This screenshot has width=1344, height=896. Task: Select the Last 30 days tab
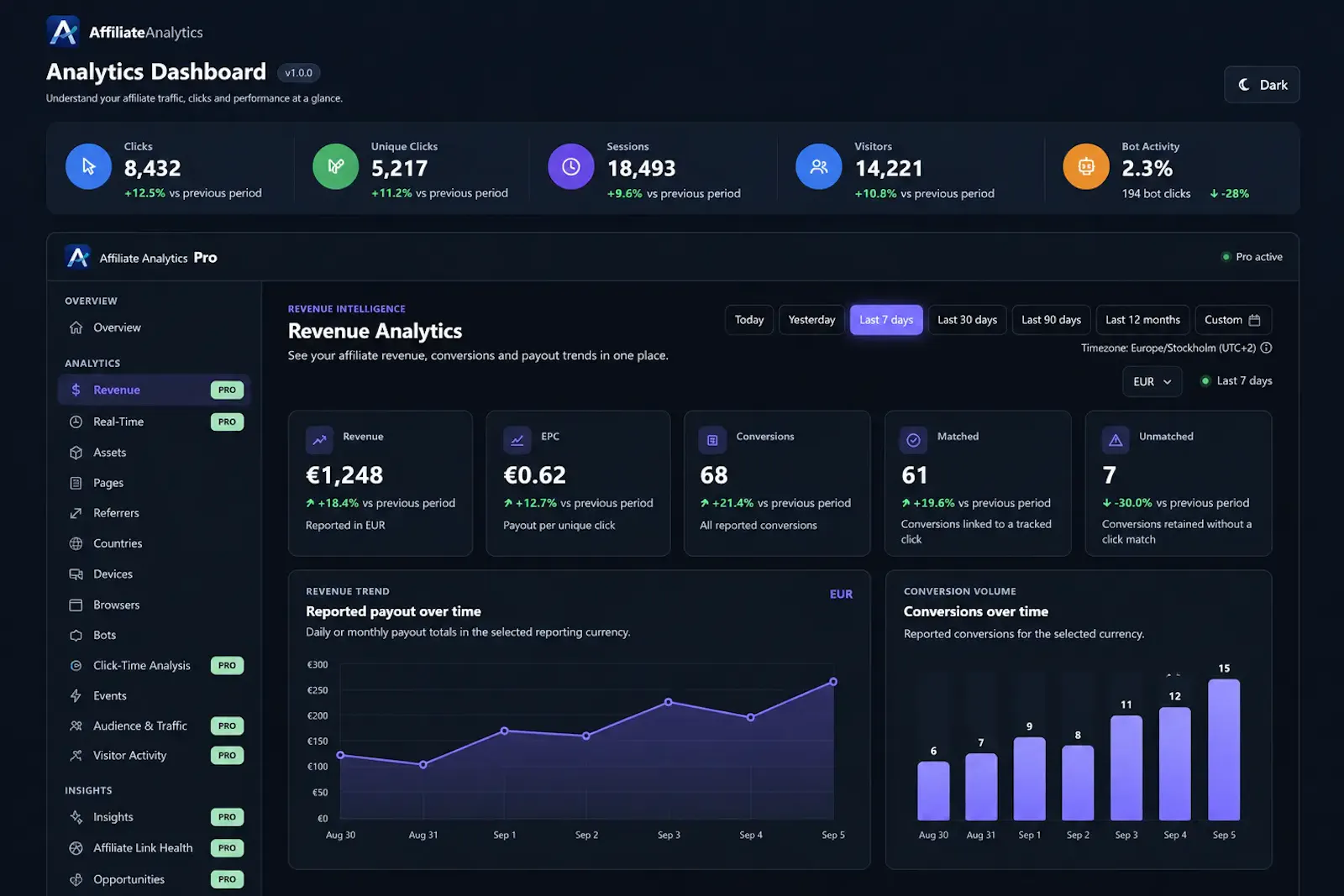coord(967,320)
